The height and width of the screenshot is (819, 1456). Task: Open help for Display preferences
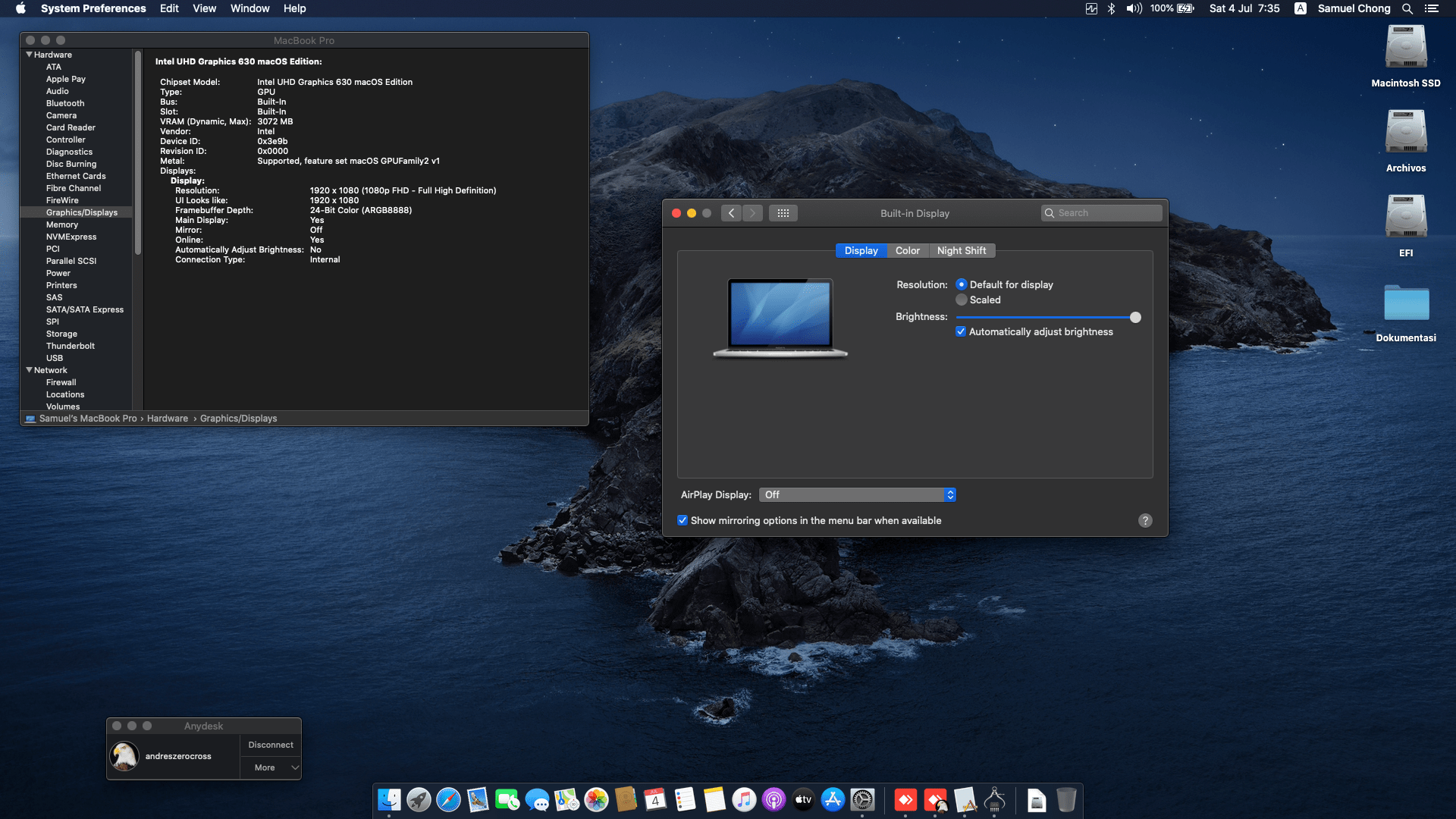(1145, 520)
